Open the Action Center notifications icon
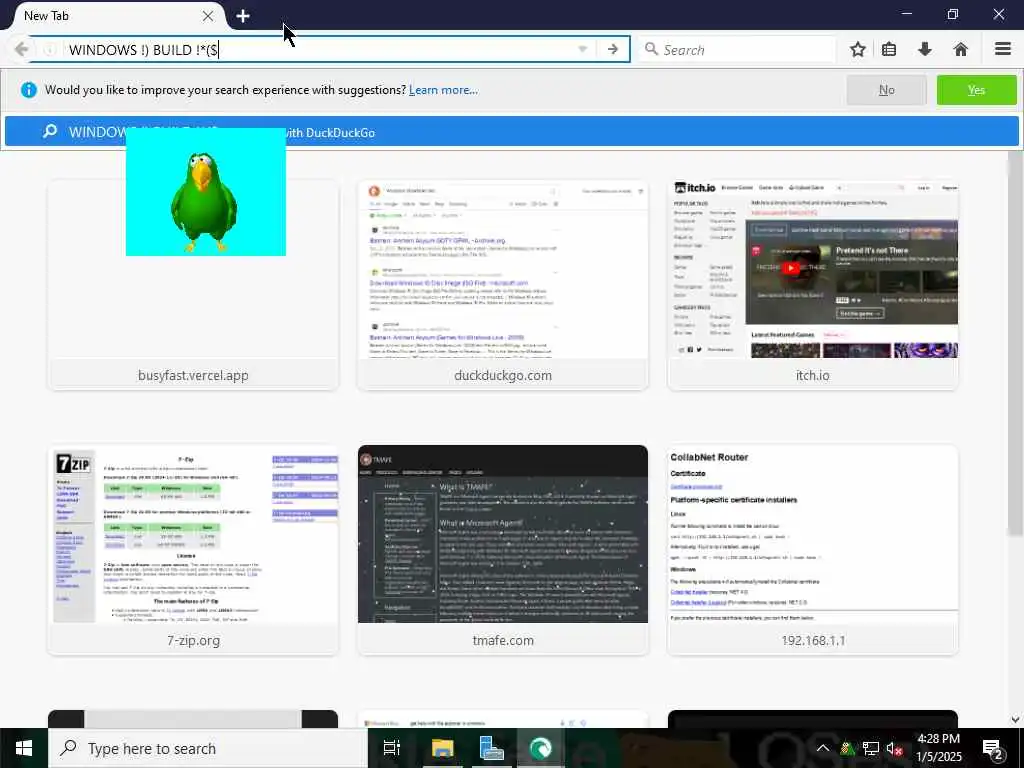 tap(993, 748)
